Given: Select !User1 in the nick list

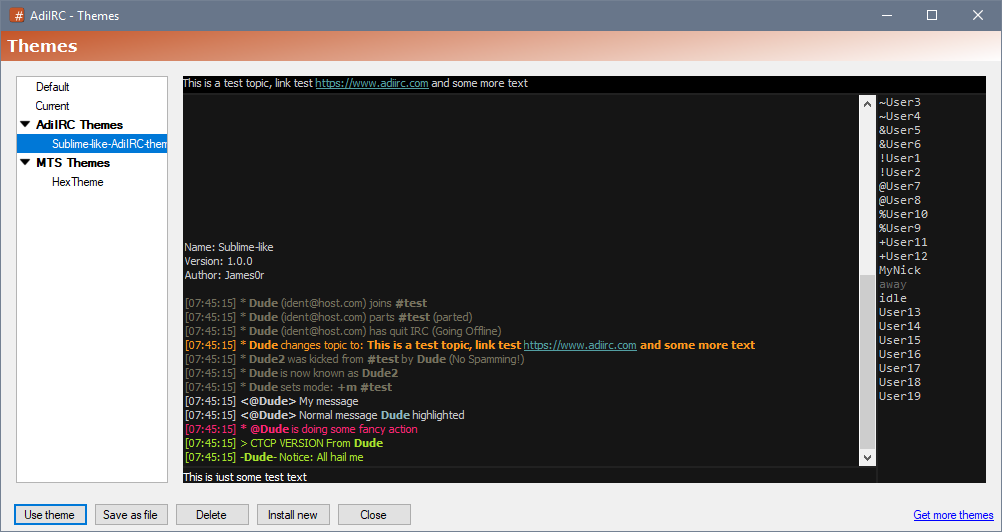Looking at the screenshot, I should [x=900, y=158].
